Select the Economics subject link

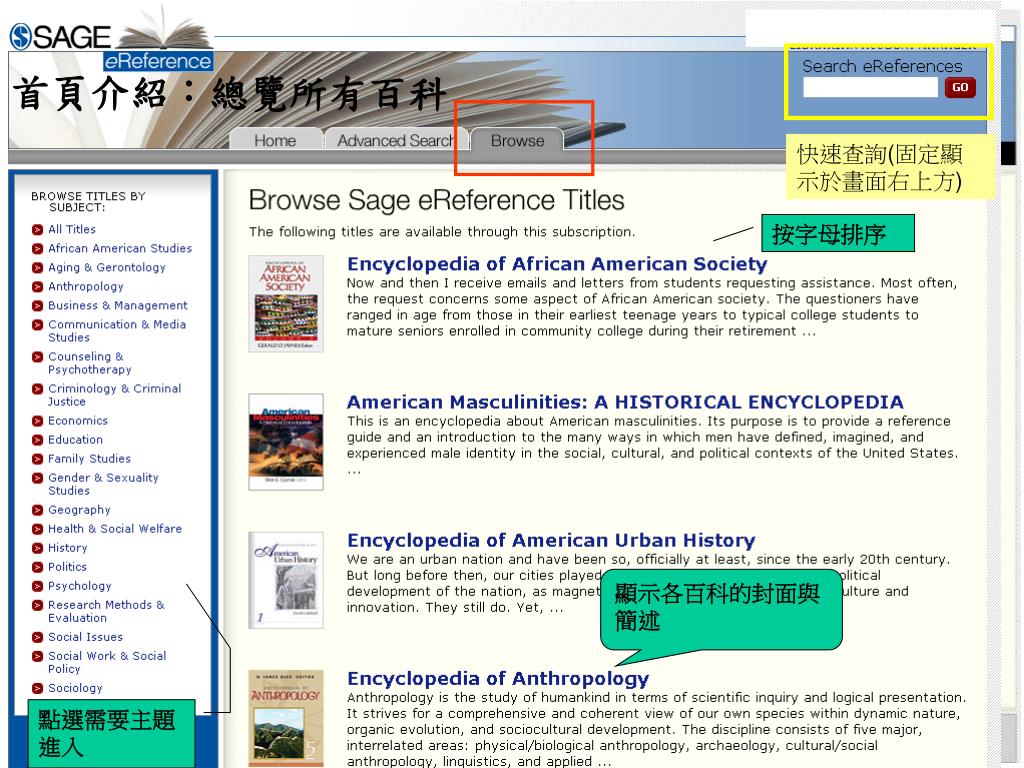coord(78,421)
